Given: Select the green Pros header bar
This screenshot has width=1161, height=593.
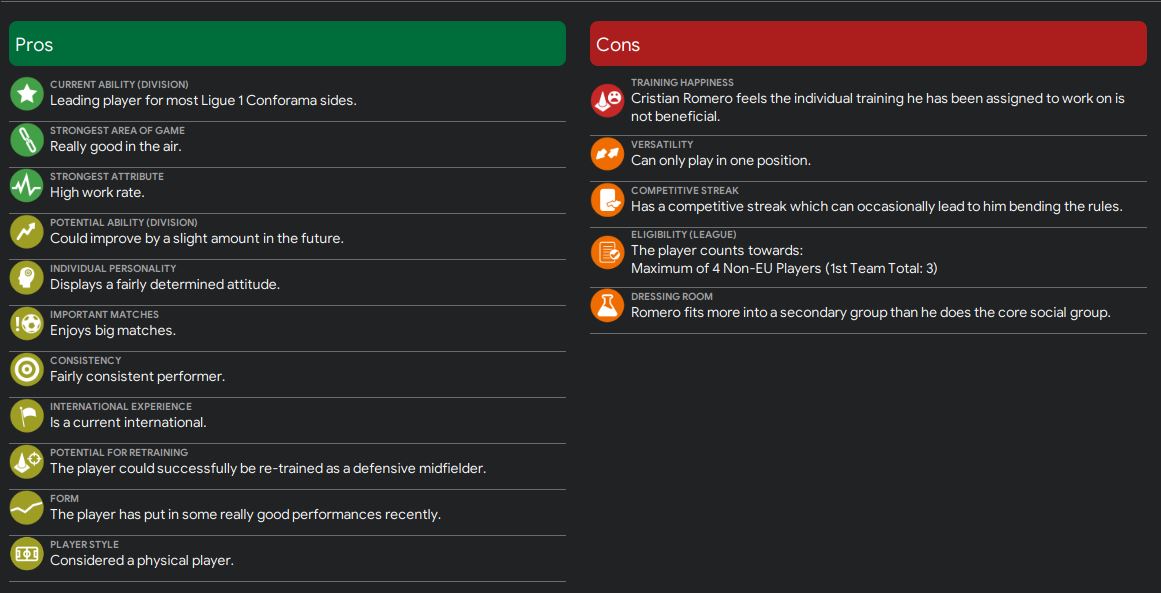Looking at the screenshot, I should tap(287, 44).
